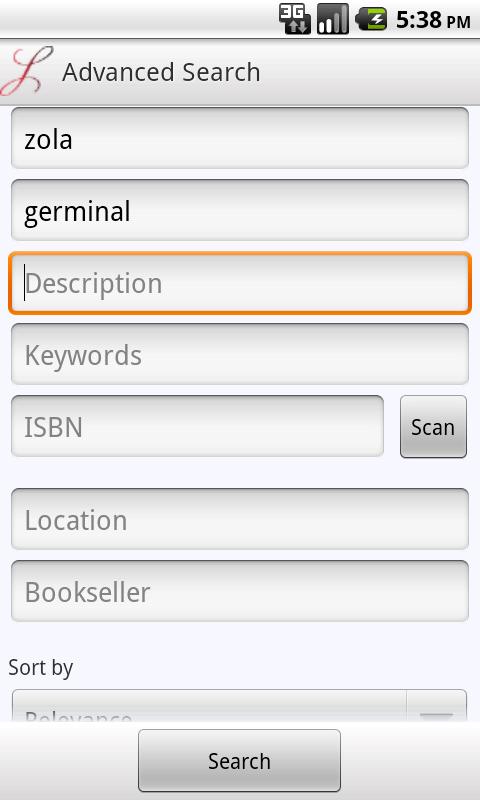
Task: Tap the 3G data indicator icon
Action: click(295, 19)
